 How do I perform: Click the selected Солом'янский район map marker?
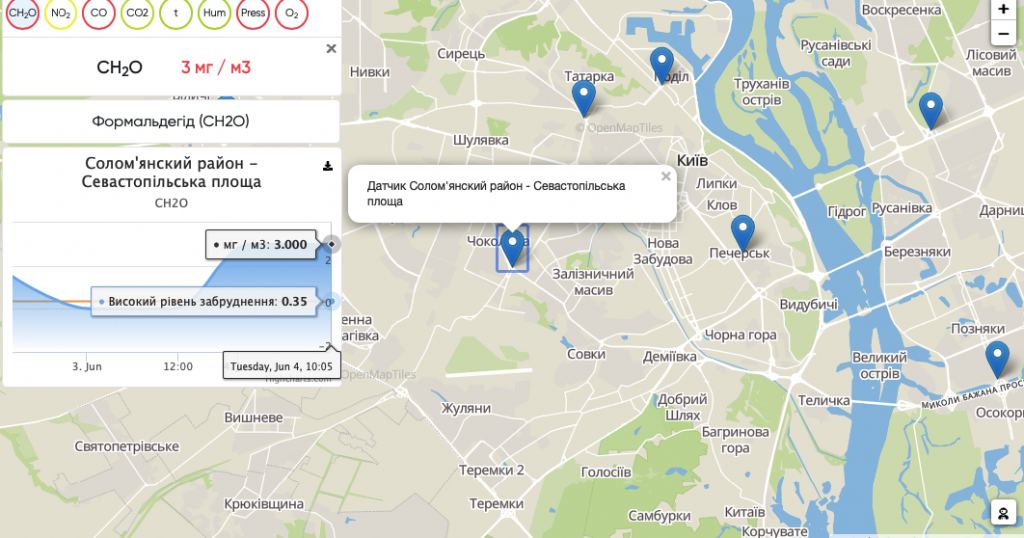point(513,247)
